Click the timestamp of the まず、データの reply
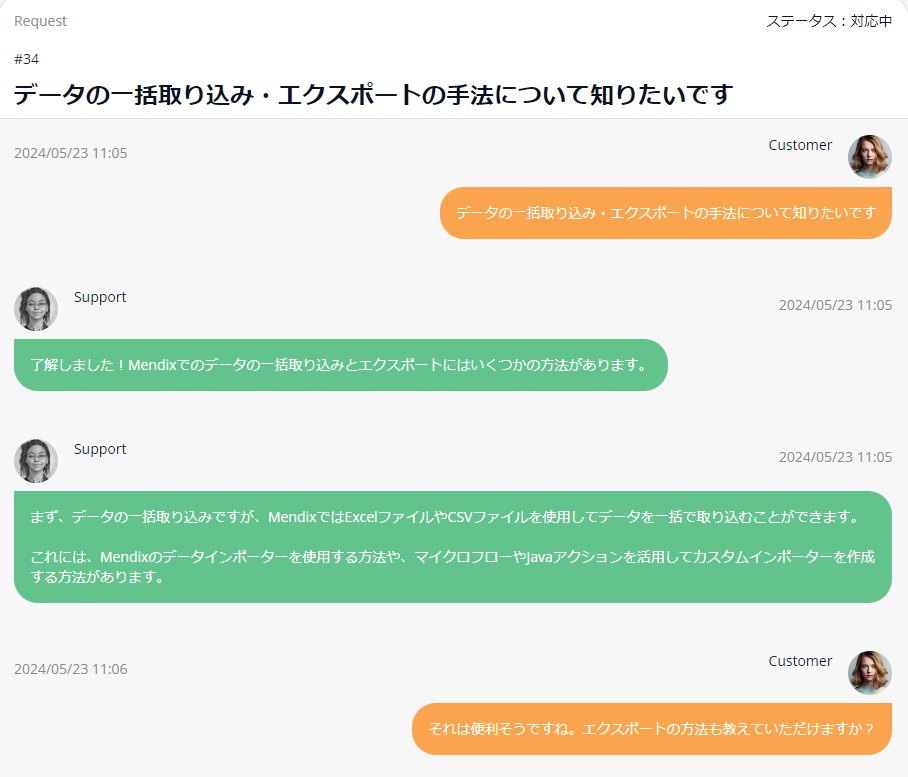Viewport: 908px width, 777px height. pos(835,457)
